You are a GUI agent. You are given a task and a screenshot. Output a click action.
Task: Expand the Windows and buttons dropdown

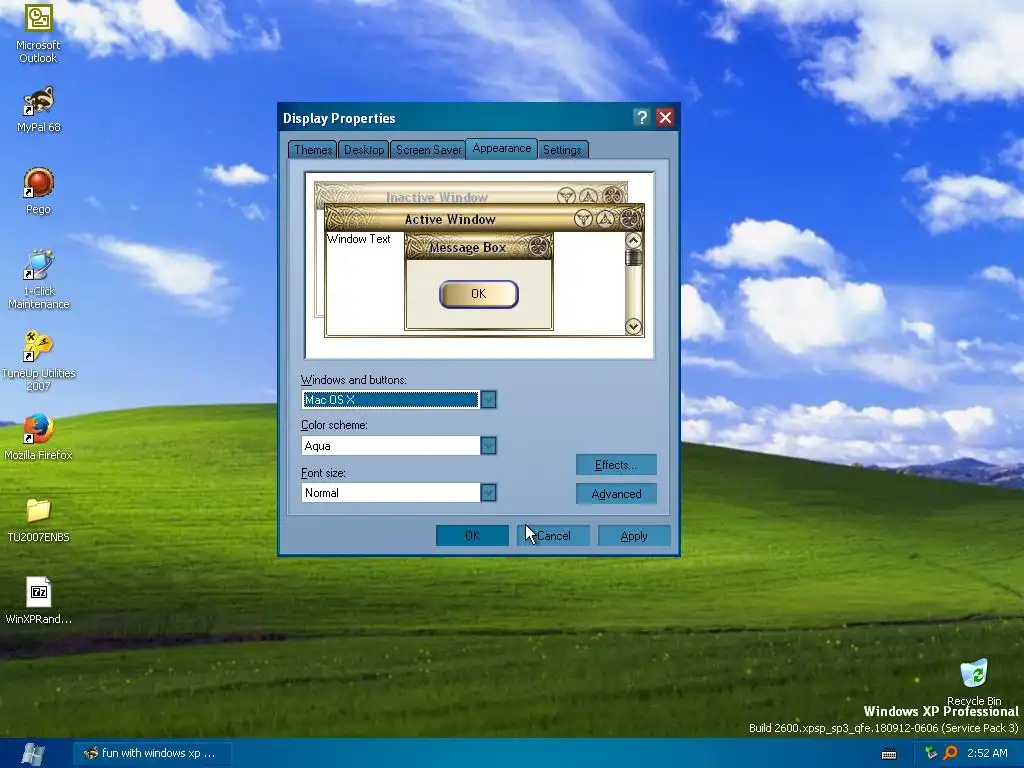488,399
